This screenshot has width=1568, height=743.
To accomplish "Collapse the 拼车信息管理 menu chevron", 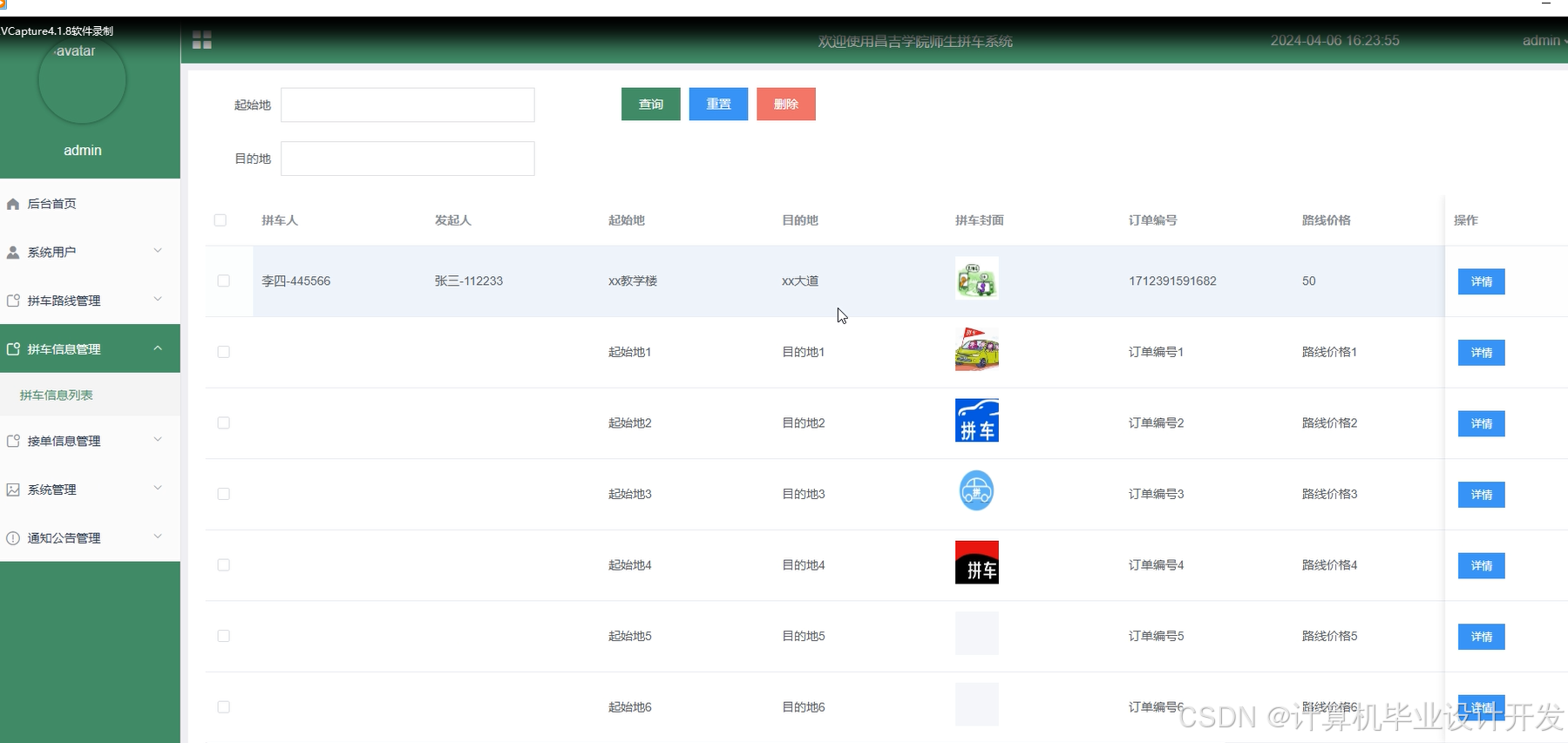I will (158, 348).
